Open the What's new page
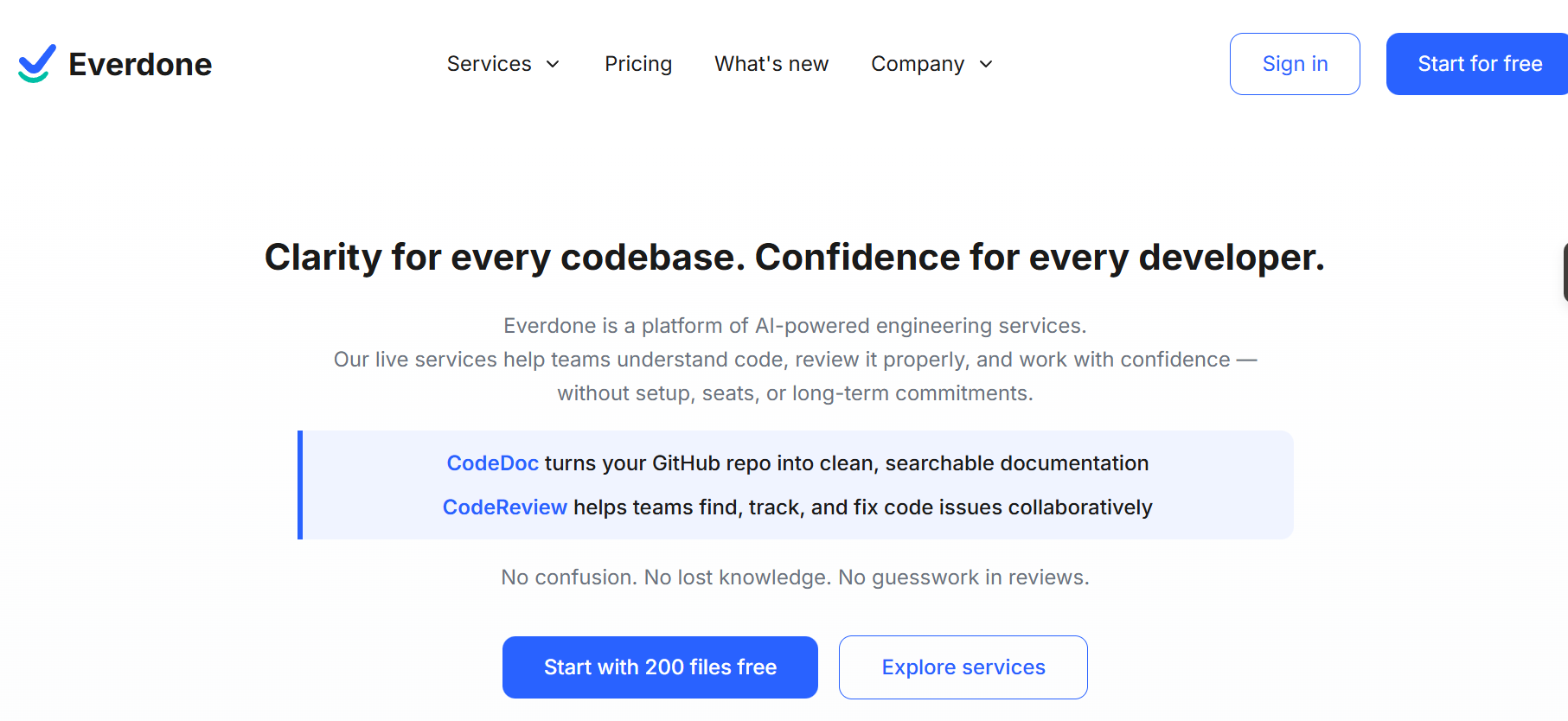Image resolution: width=1568 pixels, height=721 pixels. [771, 63]
